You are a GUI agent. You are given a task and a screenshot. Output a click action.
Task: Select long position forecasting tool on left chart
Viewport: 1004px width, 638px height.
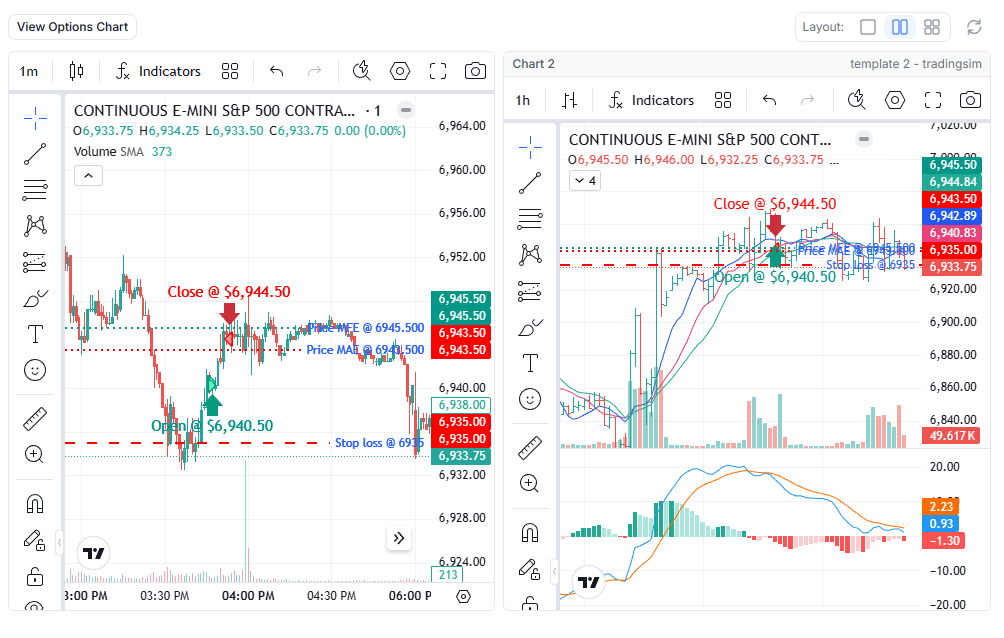pos(35,262)
